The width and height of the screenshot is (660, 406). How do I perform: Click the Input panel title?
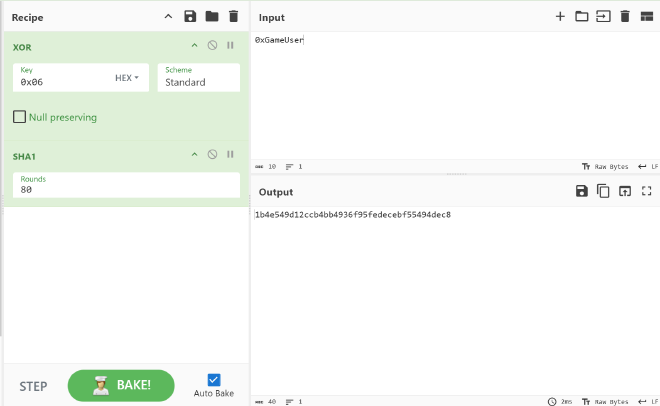pyautogui.click(x=271, y=17)
